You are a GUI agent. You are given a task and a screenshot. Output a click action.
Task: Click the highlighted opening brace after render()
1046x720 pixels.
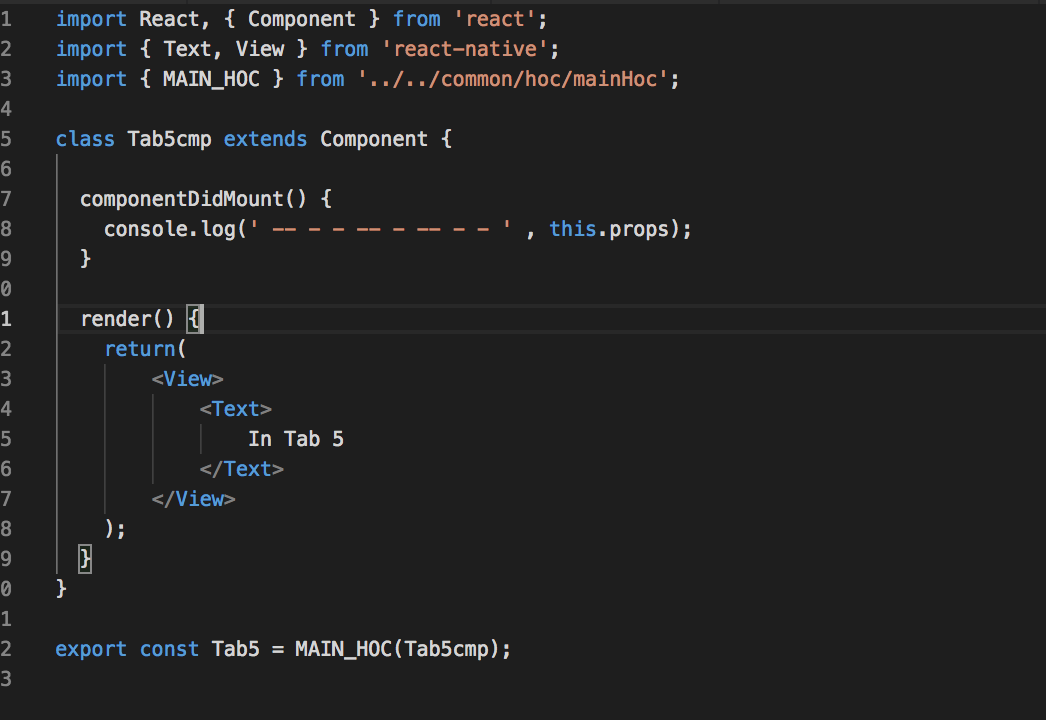click(193, 319)
